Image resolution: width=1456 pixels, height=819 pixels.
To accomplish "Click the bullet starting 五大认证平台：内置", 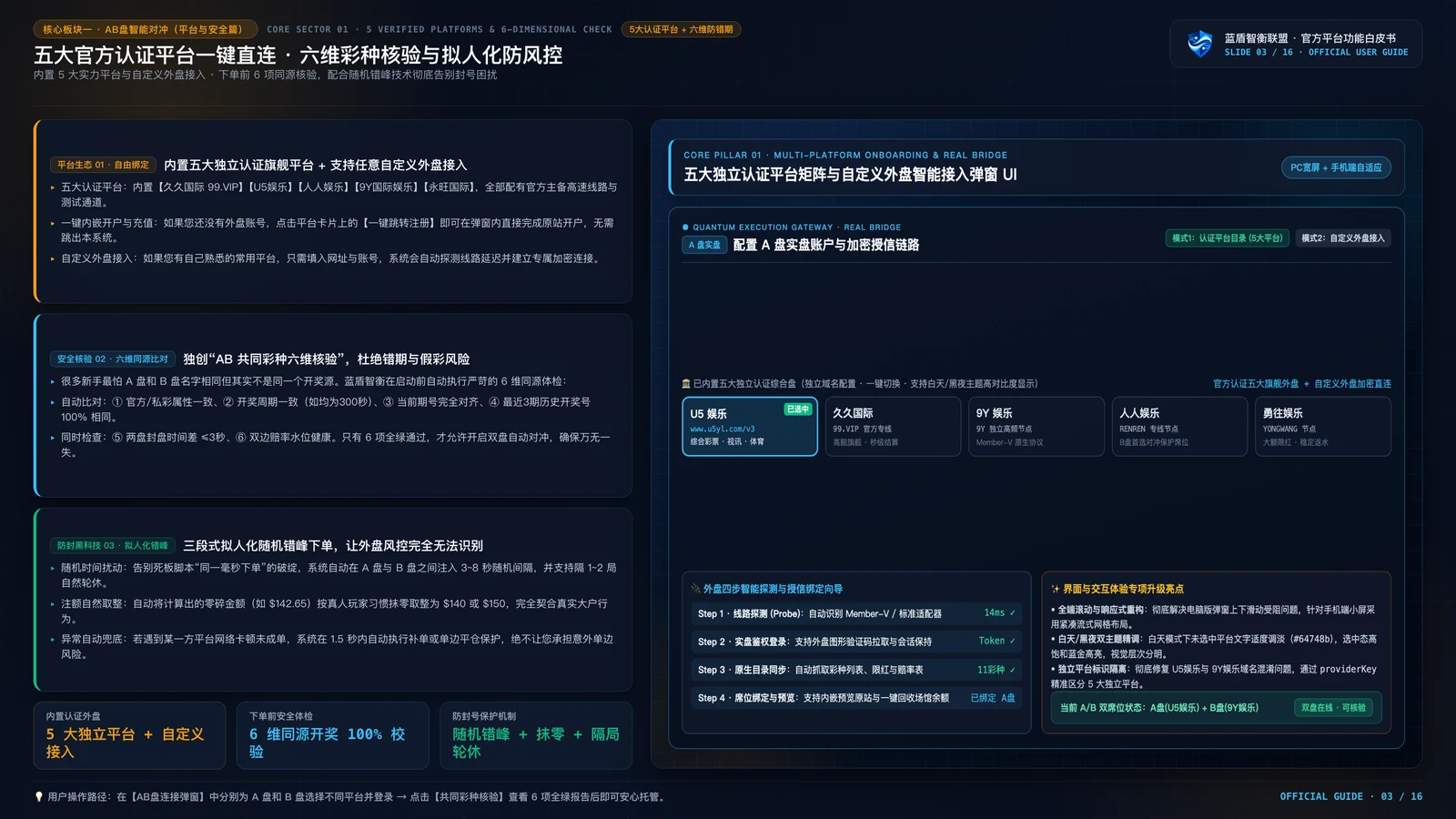I will click(339, 194).
